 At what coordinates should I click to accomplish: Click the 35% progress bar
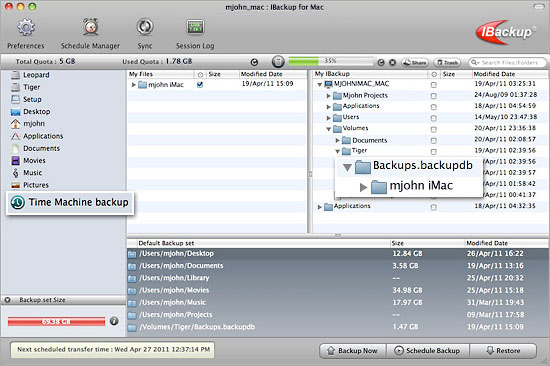click(x=330, y=61)
